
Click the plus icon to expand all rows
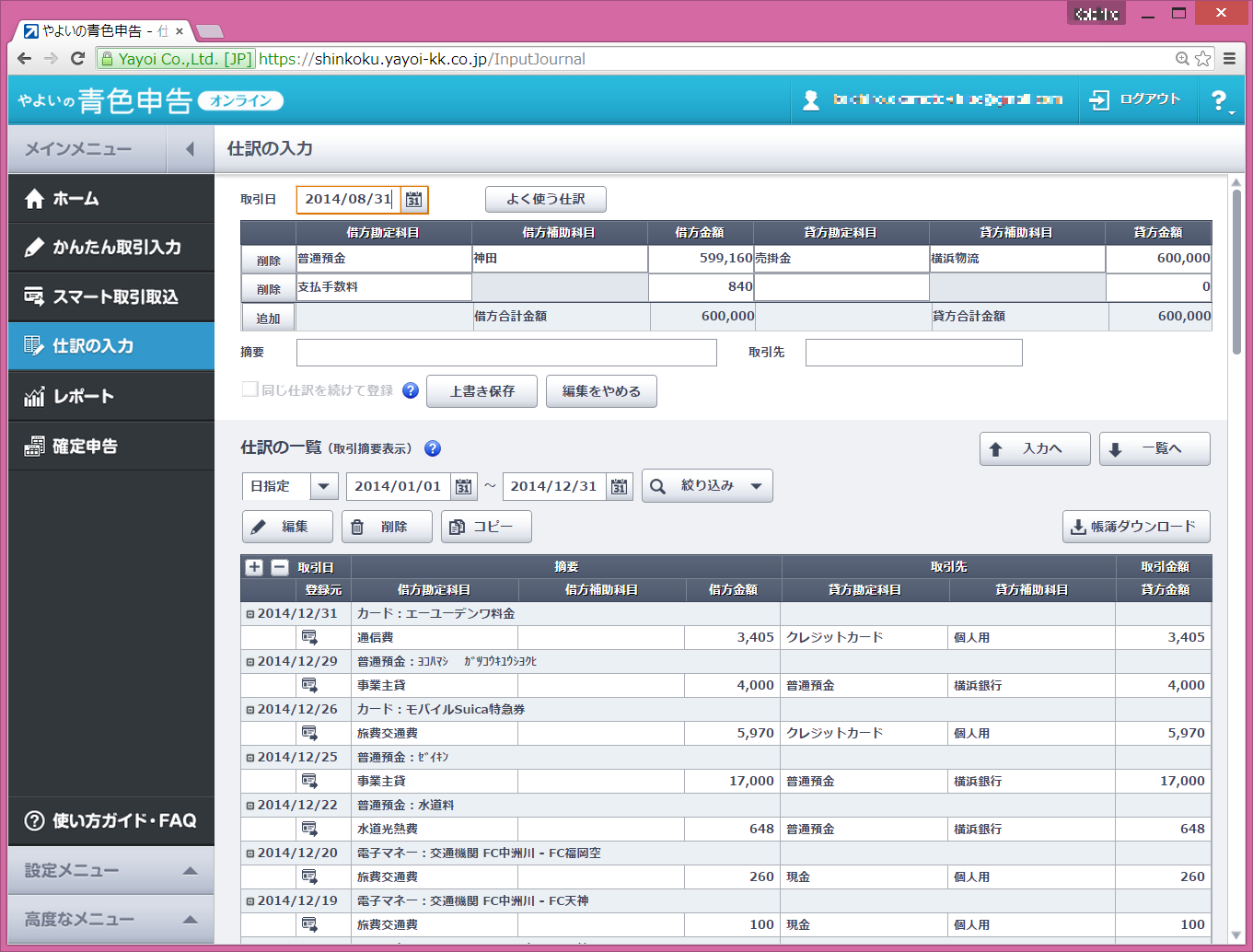pos(254,567)
